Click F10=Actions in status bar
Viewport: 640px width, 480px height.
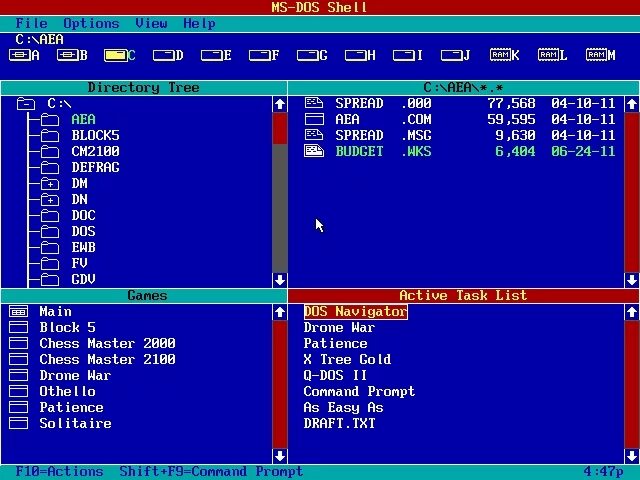(60, 471)
